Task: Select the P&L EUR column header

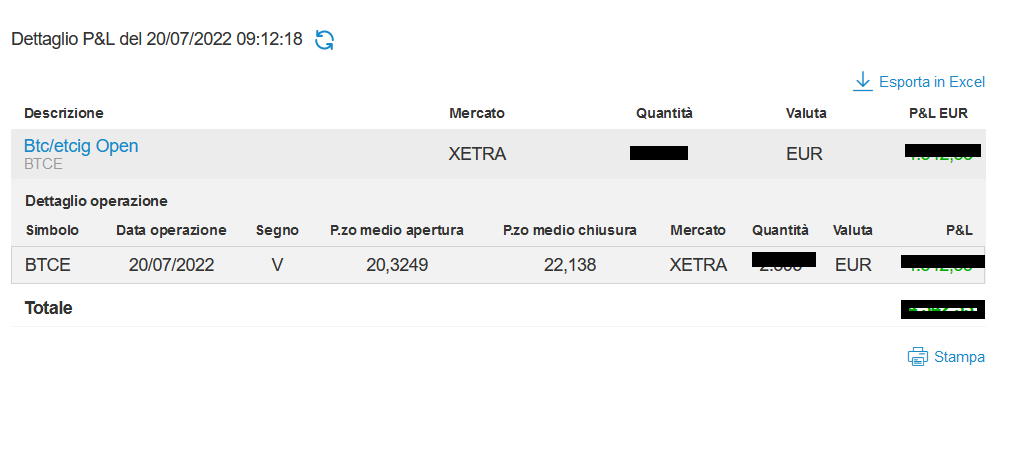Action: pos(938,113)
